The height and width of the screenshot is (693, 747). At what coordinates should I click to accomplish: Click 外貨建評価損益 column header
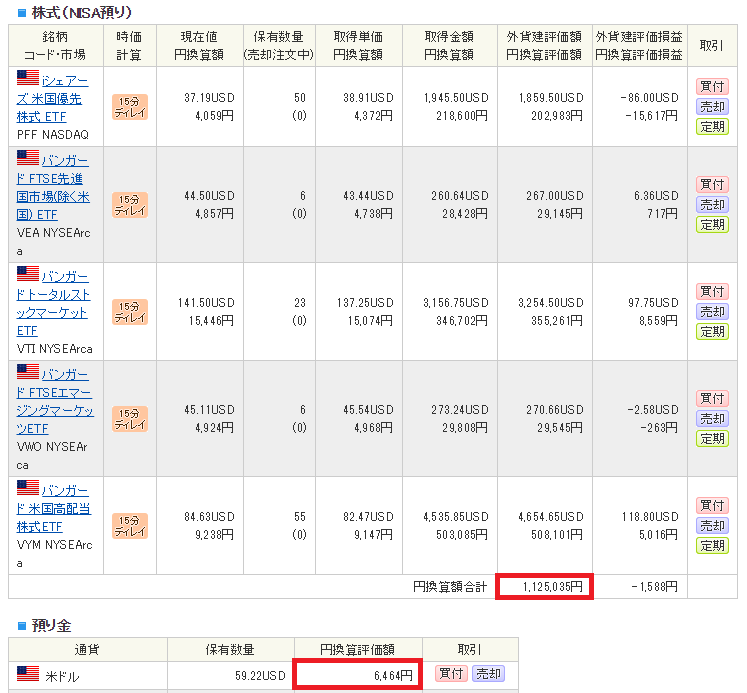click(x=639, y=37)
